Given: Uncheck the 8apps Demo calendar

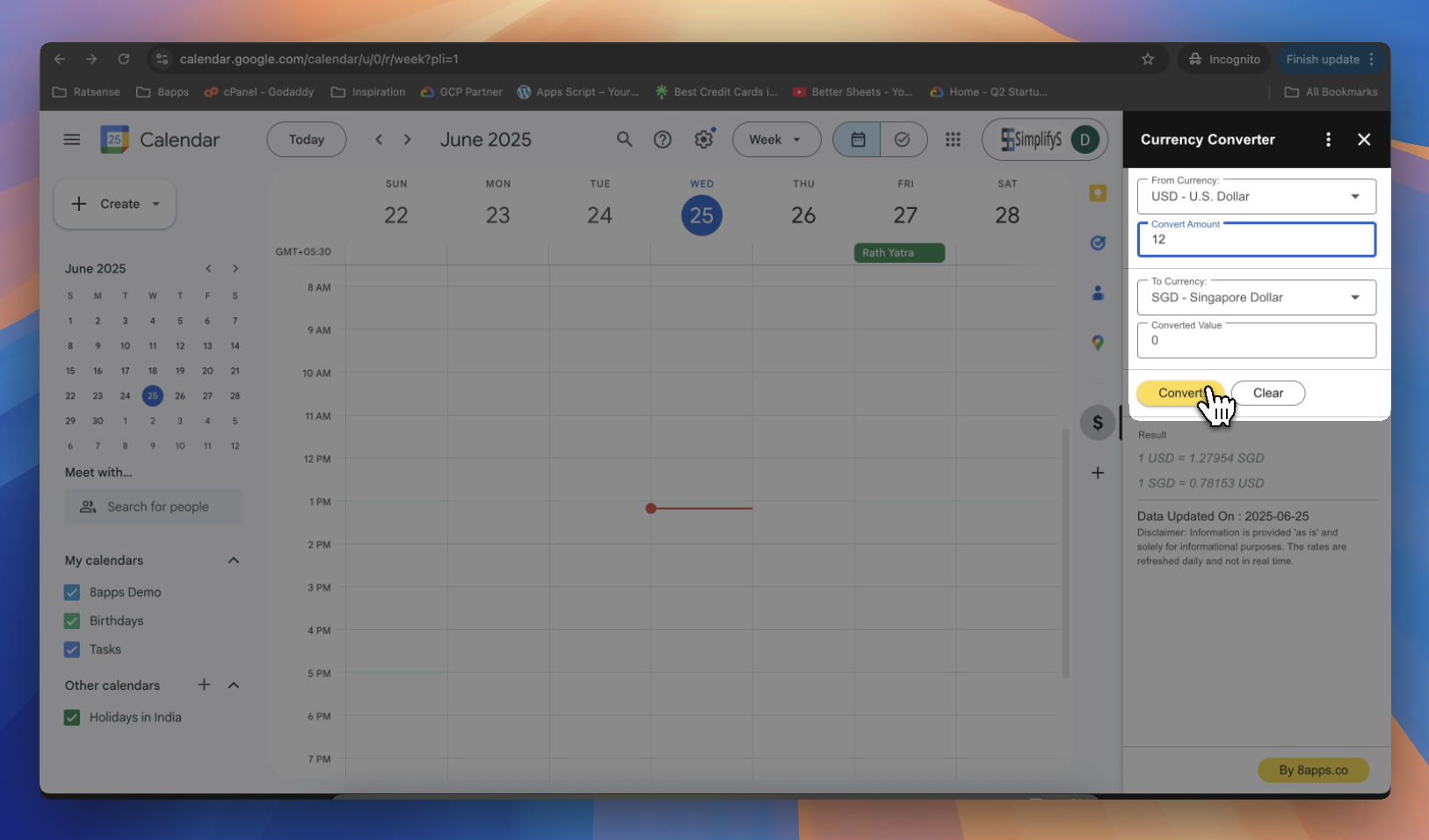Looking at the screenshot, I should pyautogui.click(x=71, y=592).
